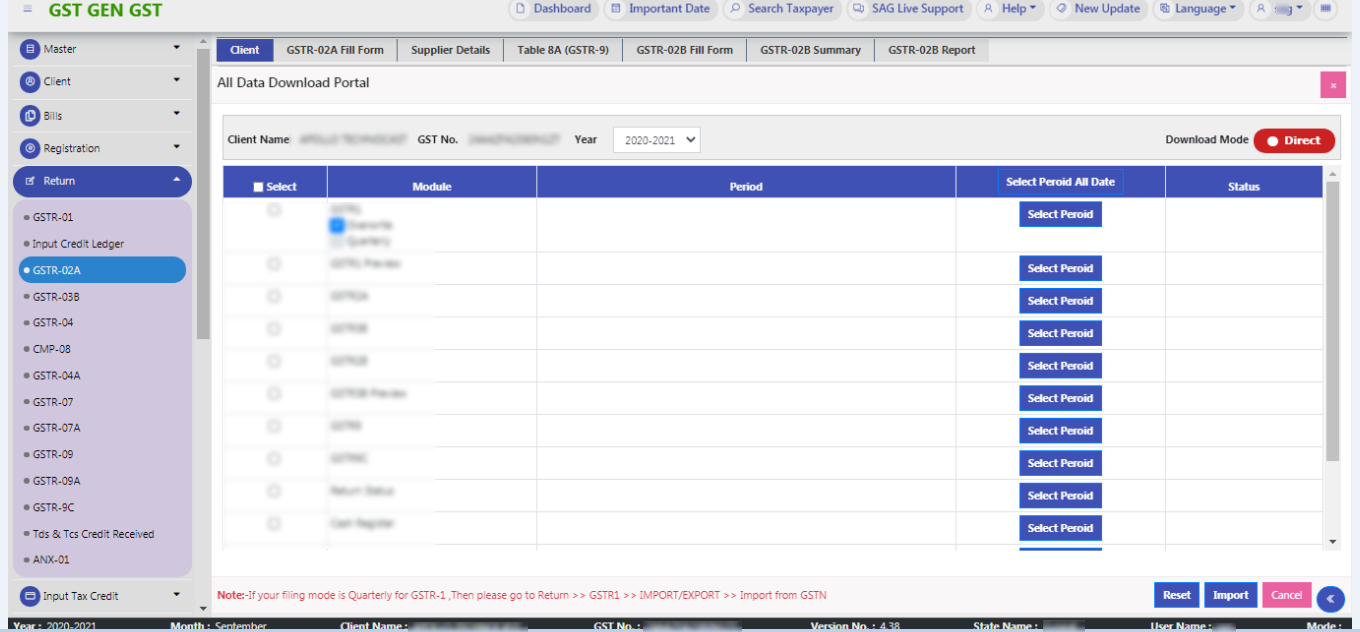
Task: Click the Input Tax Credit sidebar icon
Action: point(31,596)
